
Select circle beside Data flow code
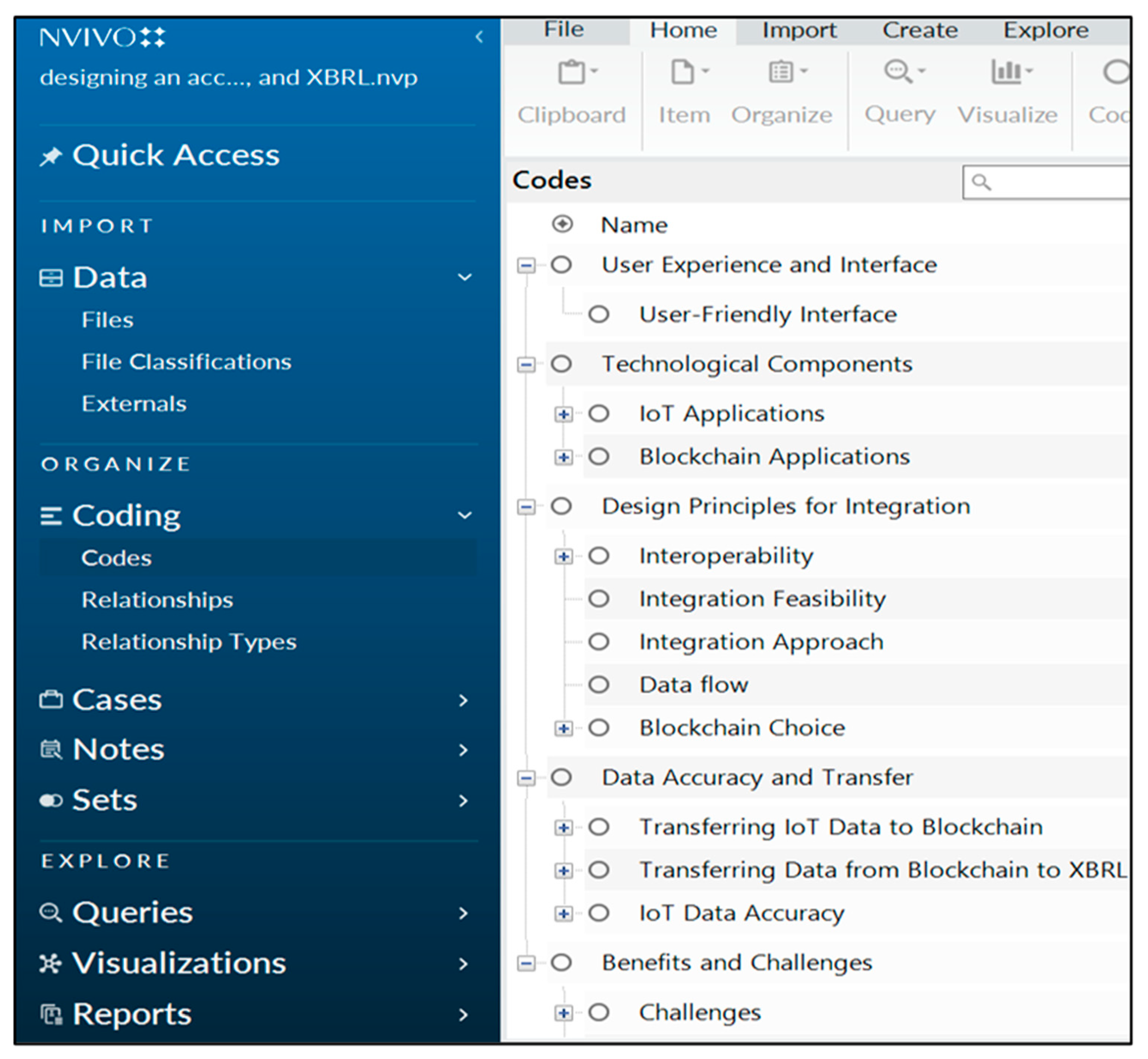(x=599, y=685)
